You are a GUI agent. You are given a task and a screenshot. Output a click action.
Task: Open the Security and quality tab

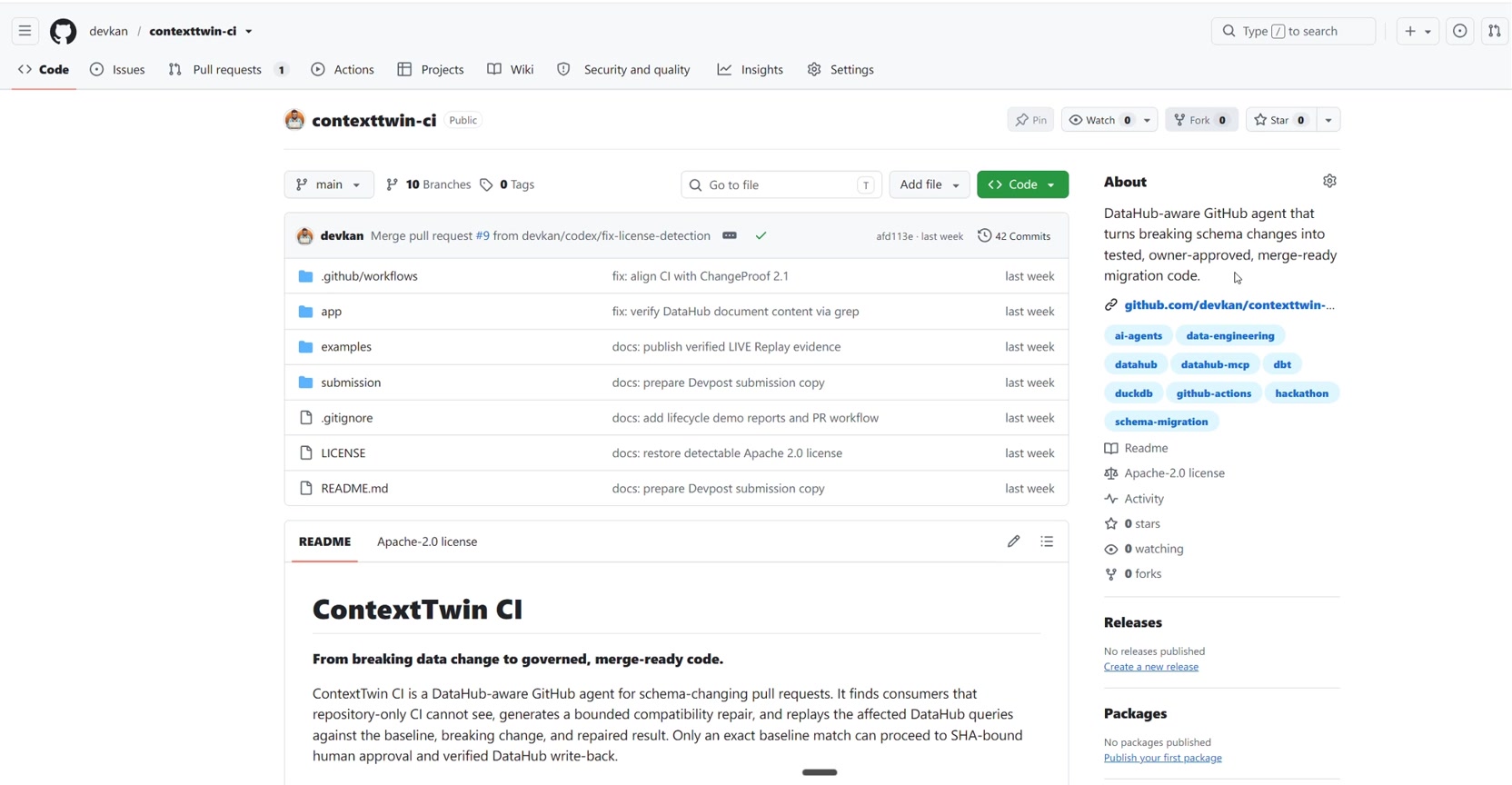pos(624,69)
